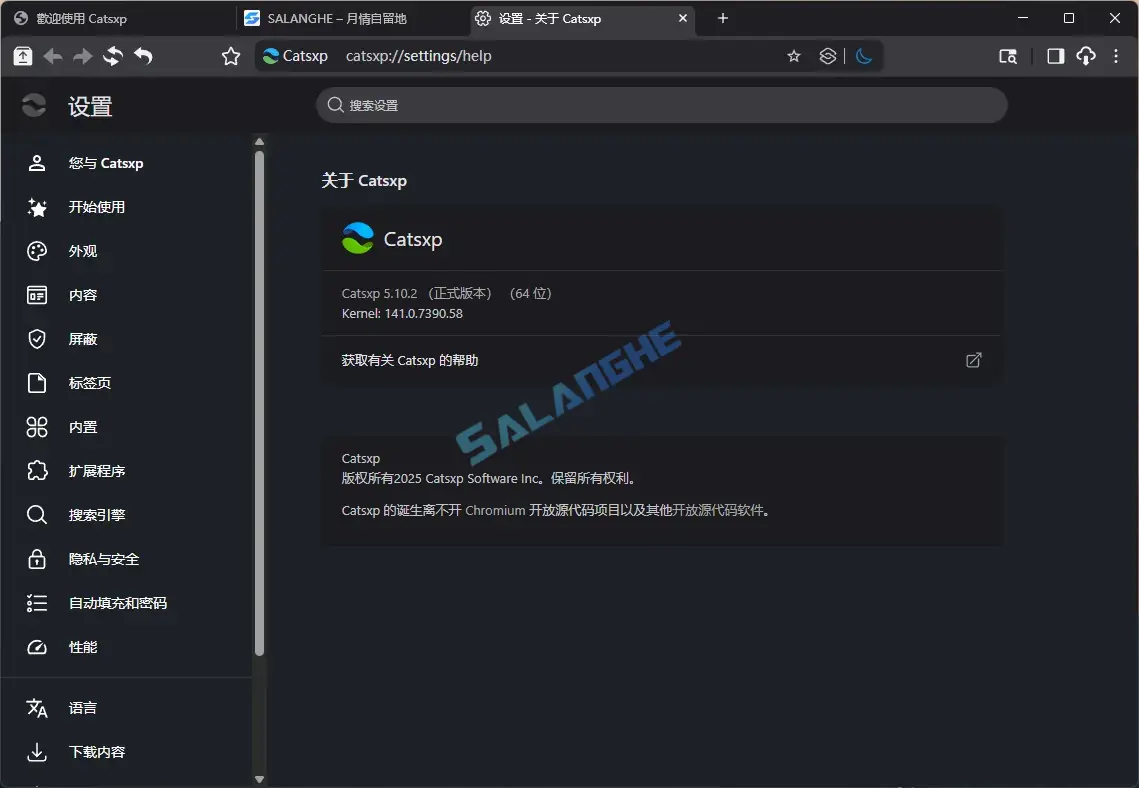Open the three-dot browser menu
Screen dimensions: 1139x788
pyautogui.click(x=1117, y=56)
